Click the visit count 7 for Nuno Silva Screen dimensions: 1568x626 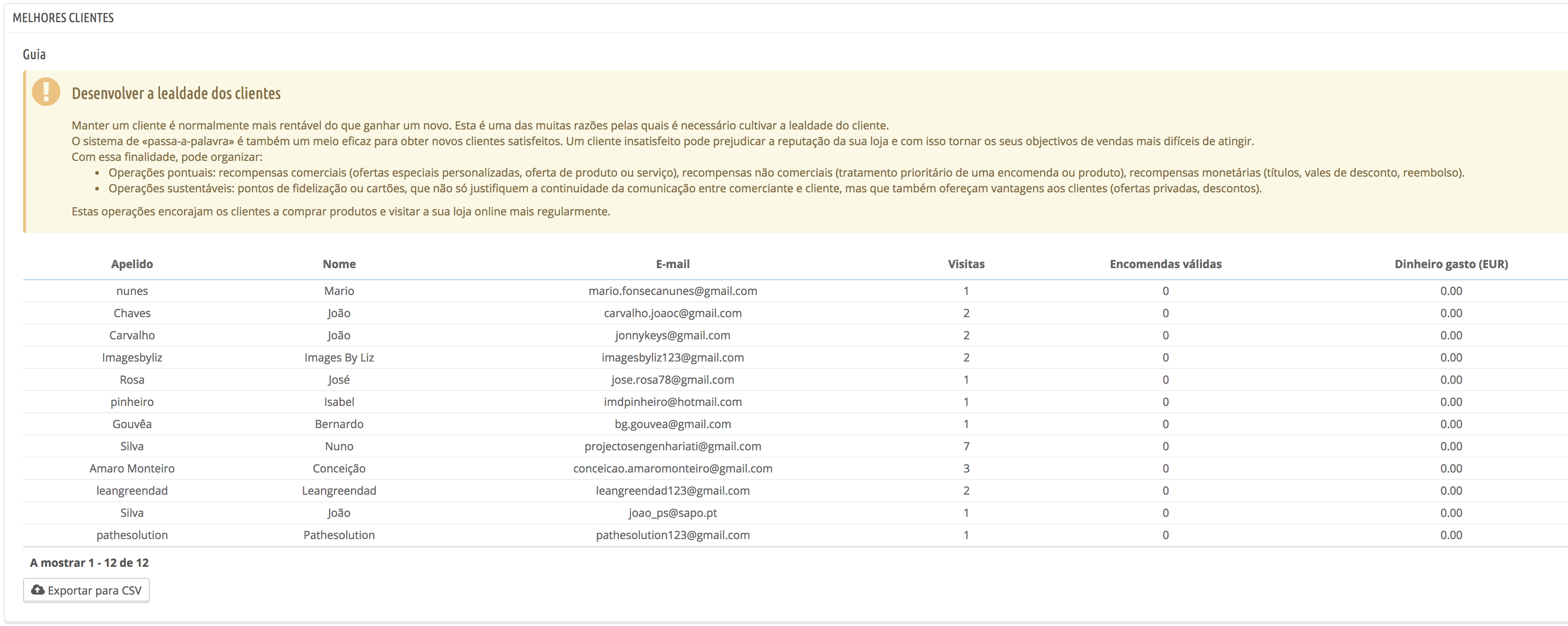(x=965, y=446)
